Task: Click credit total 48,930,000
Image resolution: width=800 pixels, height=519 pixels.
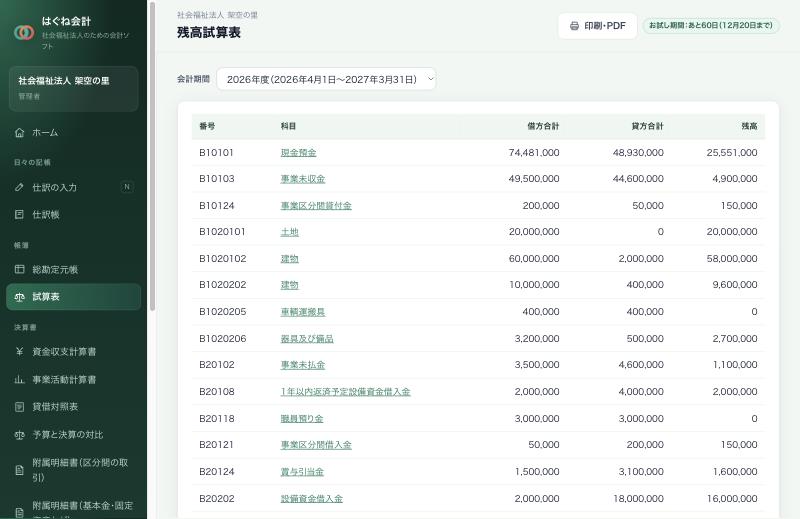Action: click(x=638, y=153)
